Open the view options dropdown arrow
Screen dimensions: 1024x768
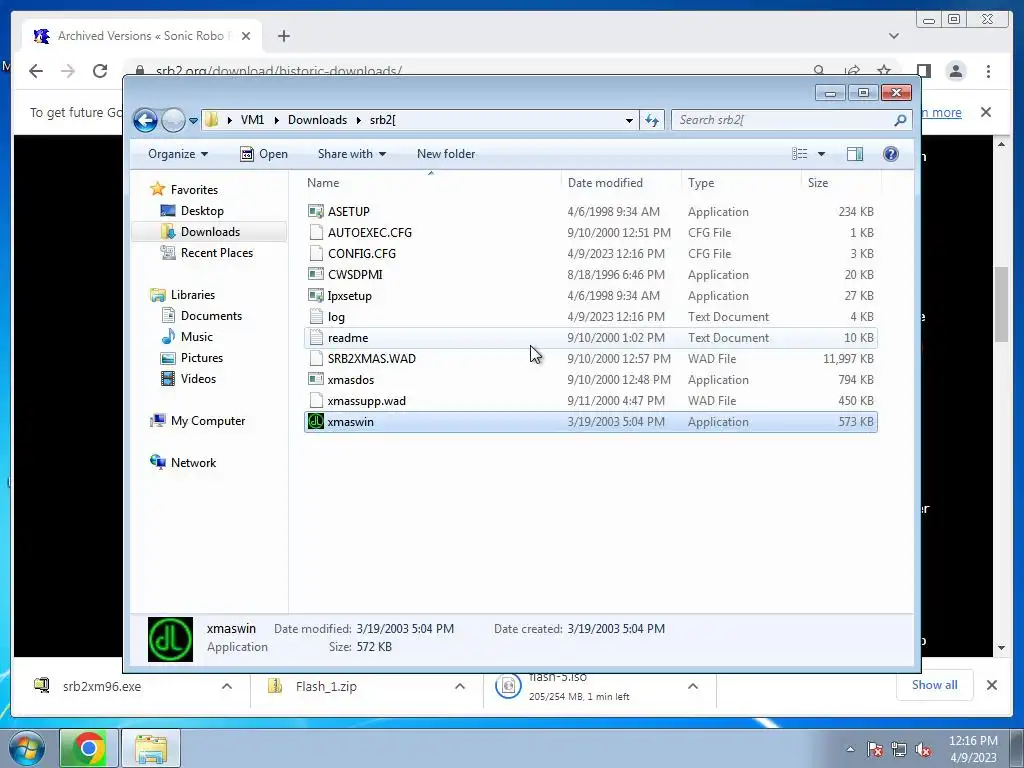tap(822, 154)
